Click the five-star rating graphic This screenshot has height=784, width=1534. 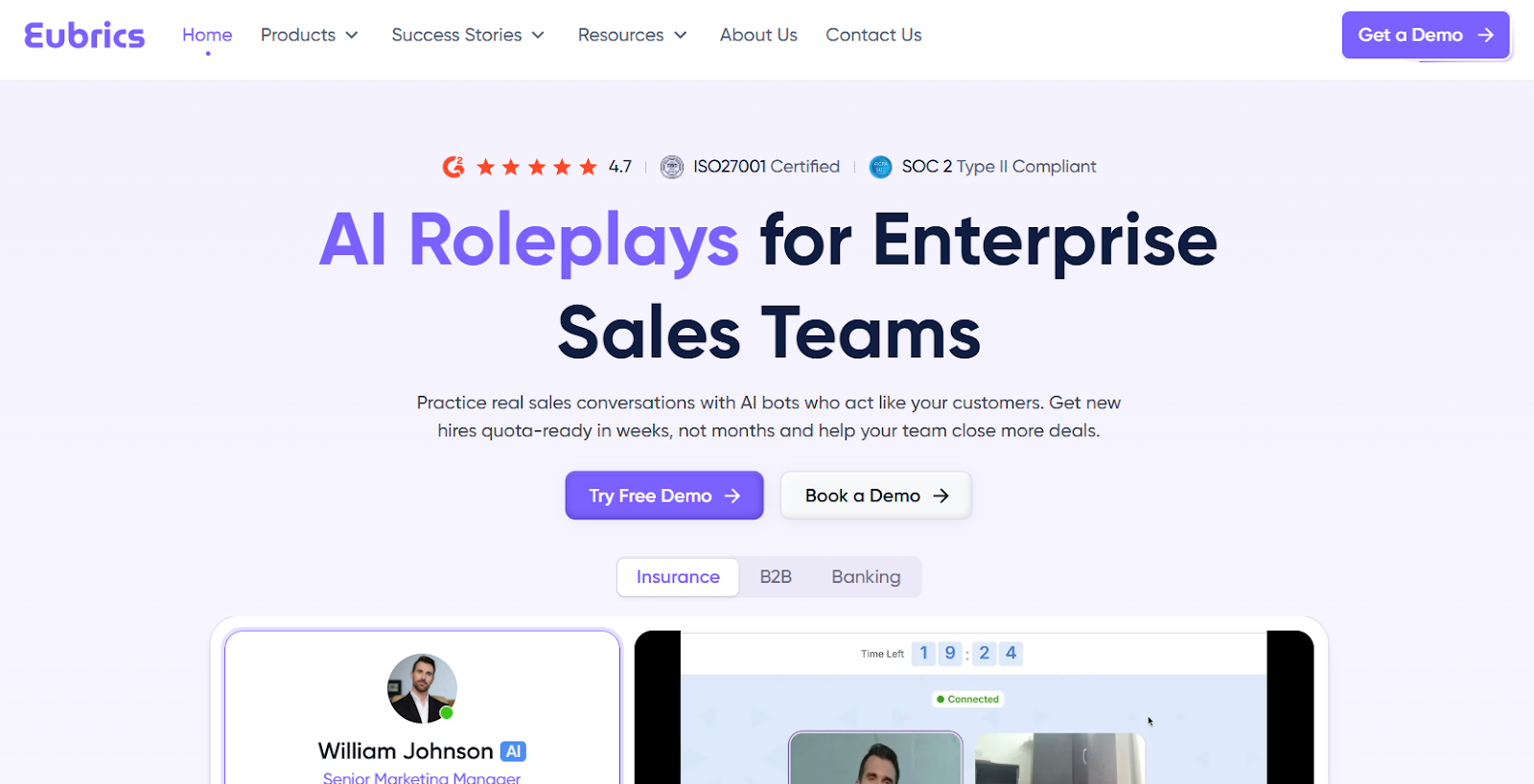click(x=537, y=167)
